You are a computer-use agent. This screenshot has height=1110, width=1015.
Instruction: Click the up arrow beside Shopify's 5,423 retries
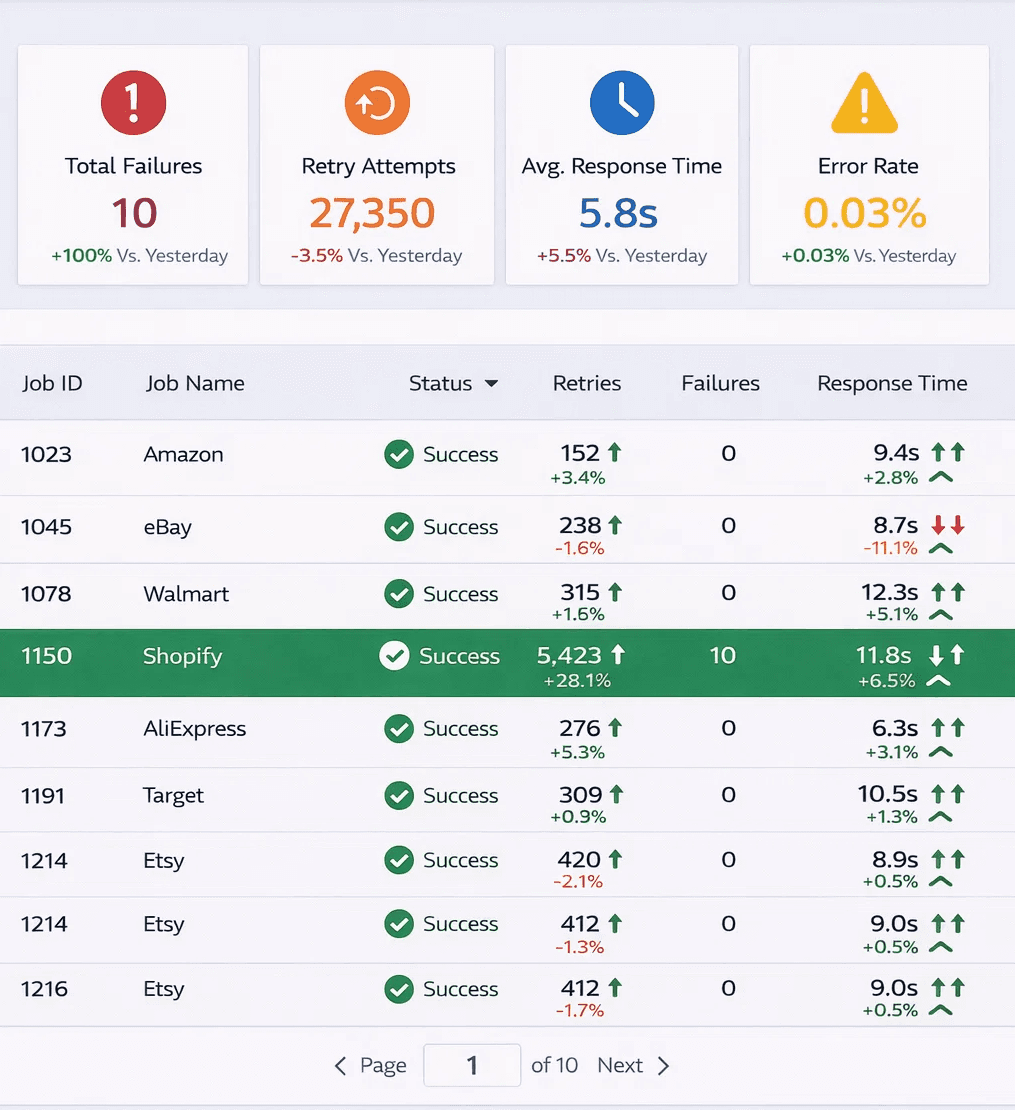click(x=618, y=655)
